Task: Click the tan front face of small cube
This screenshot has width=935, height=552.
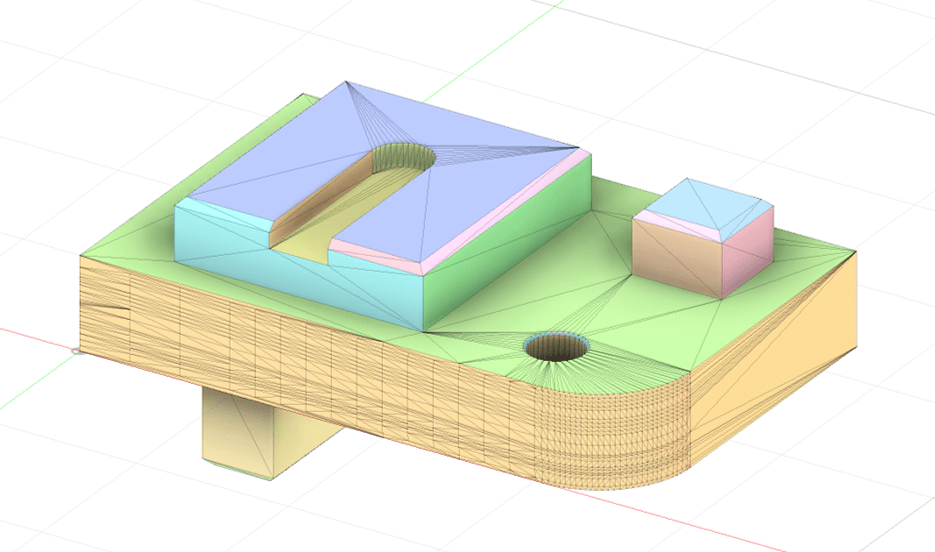Action: click(675, 255)
